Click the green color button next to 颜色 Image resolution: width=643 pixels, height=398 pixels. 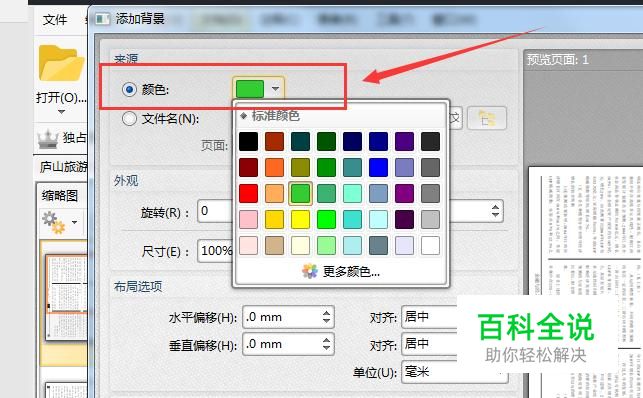tap(250, 89)
